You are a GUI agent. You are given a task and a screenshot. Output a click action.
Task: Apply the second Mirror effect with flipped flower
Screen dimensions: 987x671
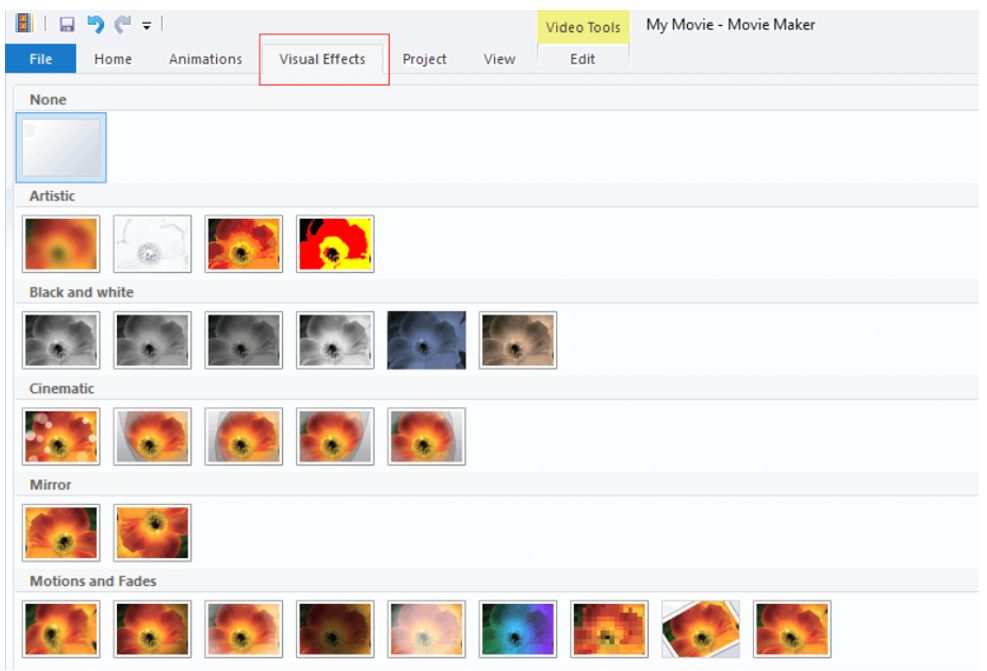point(152,533)
